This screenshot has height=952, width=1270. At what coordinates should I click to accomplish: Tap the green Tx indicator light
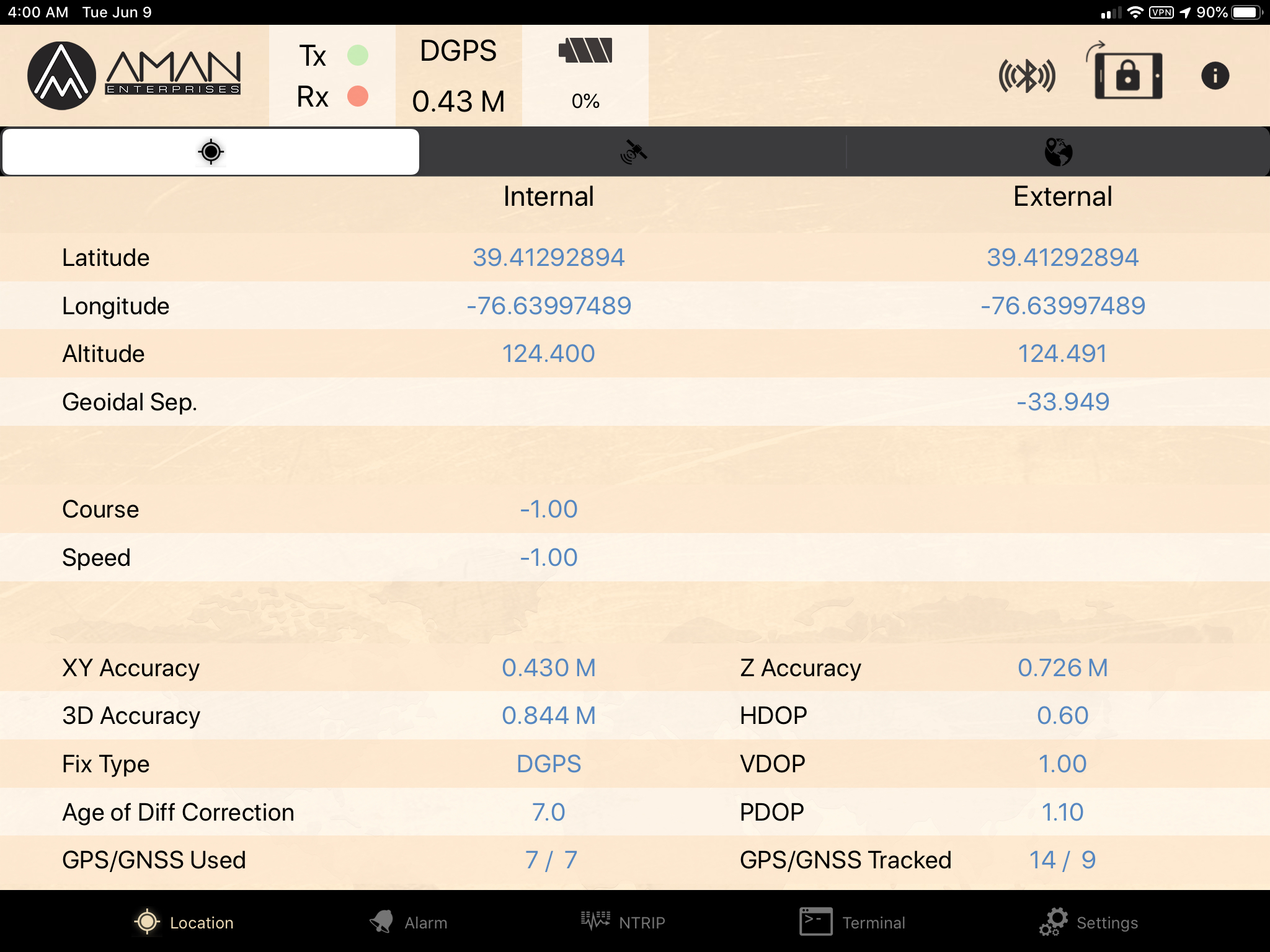tap(358, 55)
